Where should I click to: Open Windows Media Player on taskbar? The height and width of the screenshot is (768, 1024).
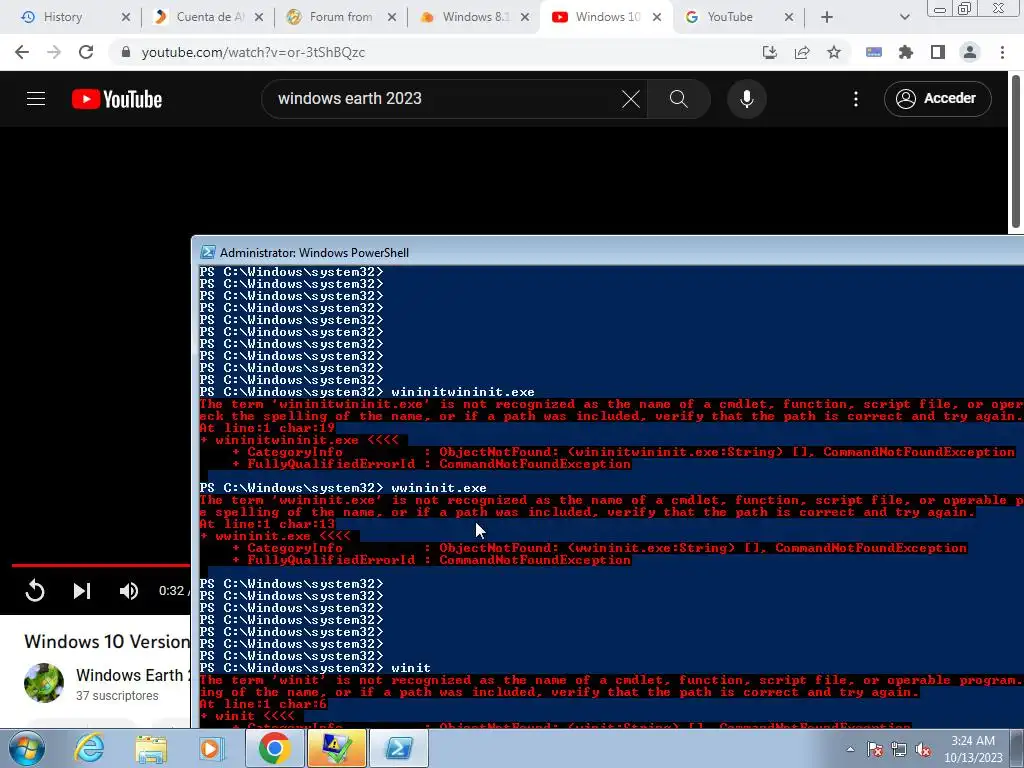coord(212,748)
